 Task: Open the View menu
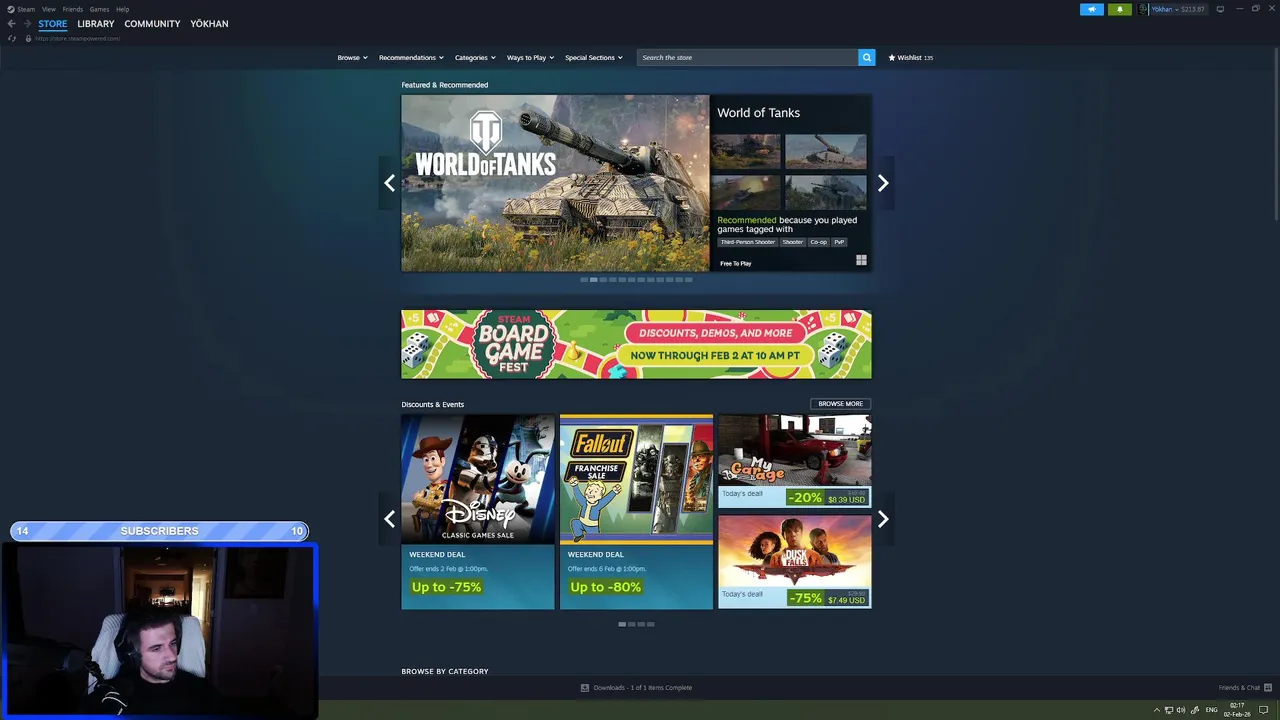(48, 9)
